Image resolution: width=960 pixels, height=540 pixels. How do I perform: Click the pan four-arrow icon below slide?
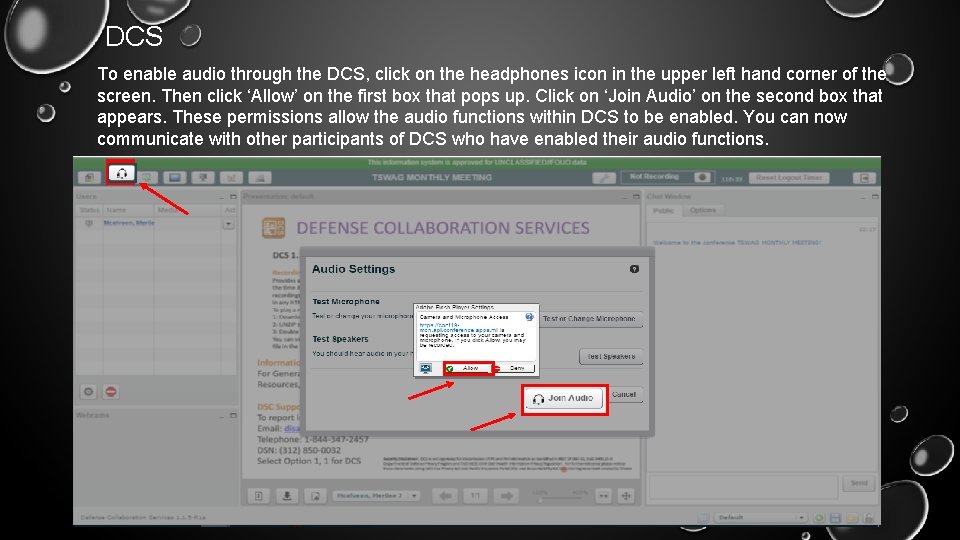coord(626,496)
